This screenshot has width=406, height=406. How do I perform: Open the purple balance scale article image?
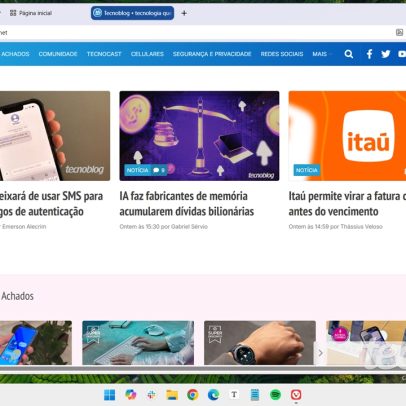(199, 136)
